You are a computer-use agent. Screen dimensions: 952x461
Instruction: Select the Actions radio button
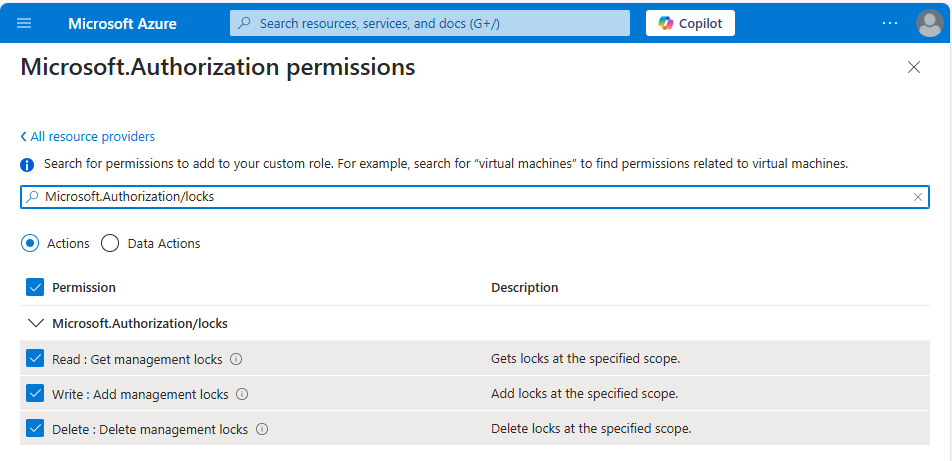click(x=30, y=244)
